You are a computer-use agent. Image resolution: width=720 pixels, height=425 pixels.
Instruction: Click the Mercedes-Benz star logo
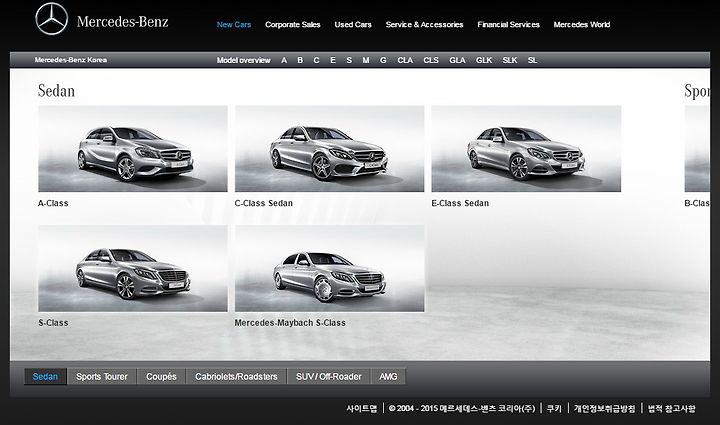51,19
